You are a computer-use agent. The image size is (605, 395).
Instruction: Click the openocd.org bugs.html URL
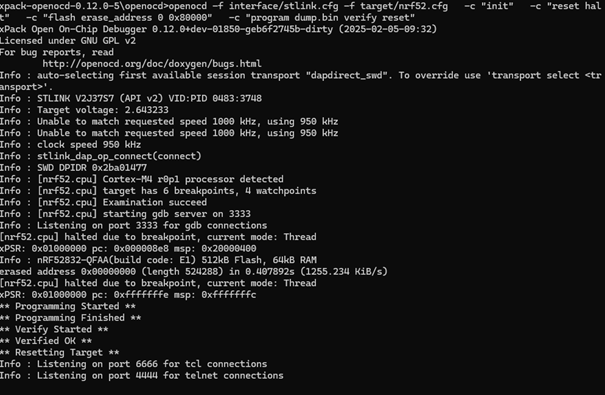(152, 64)
